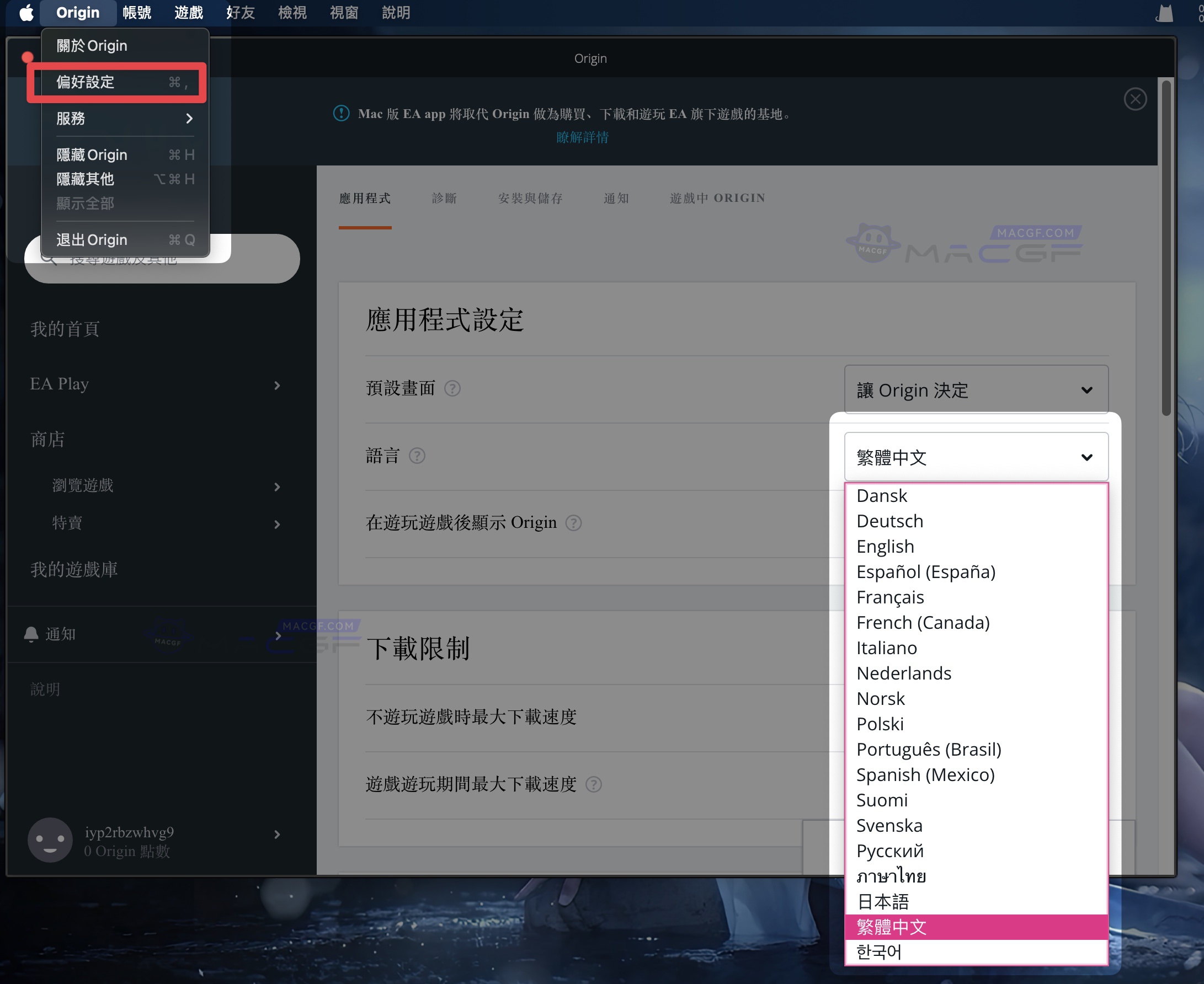1204x984 pixels.
Task: Select 偏好設定 from the Origin menu
Action: pyautogui.click(x=85, y=82)
